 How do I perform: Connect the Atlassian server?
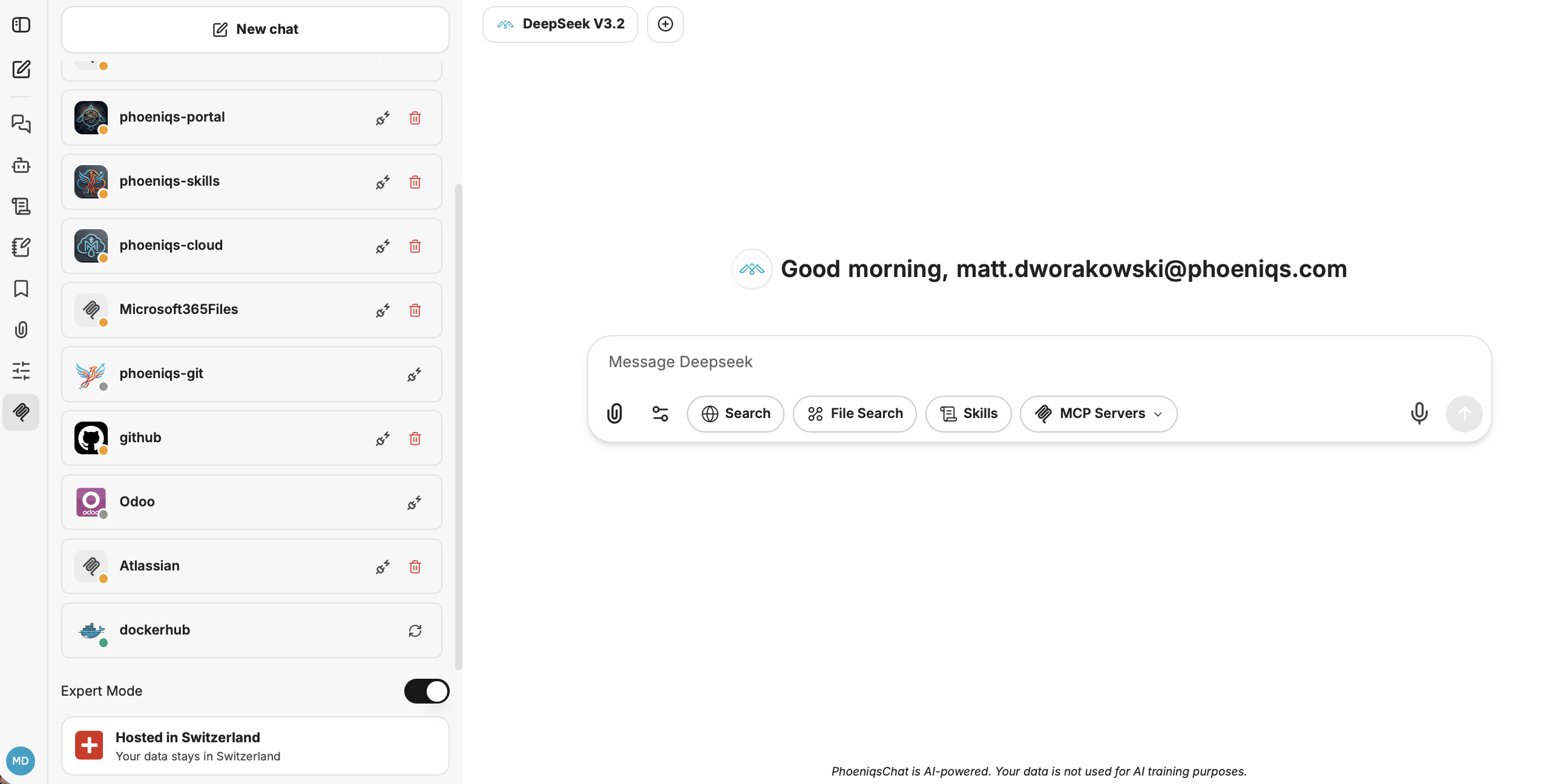(383, 567)
